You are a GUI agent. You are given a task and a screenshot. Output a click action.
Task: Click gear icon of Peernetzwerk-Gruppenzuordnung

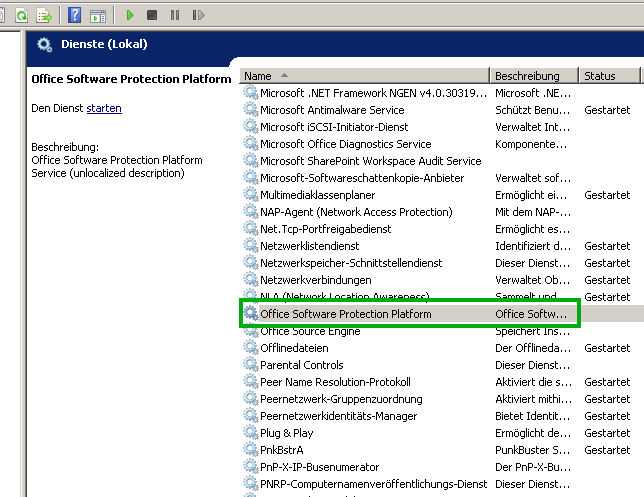click(x=251, y=398)
